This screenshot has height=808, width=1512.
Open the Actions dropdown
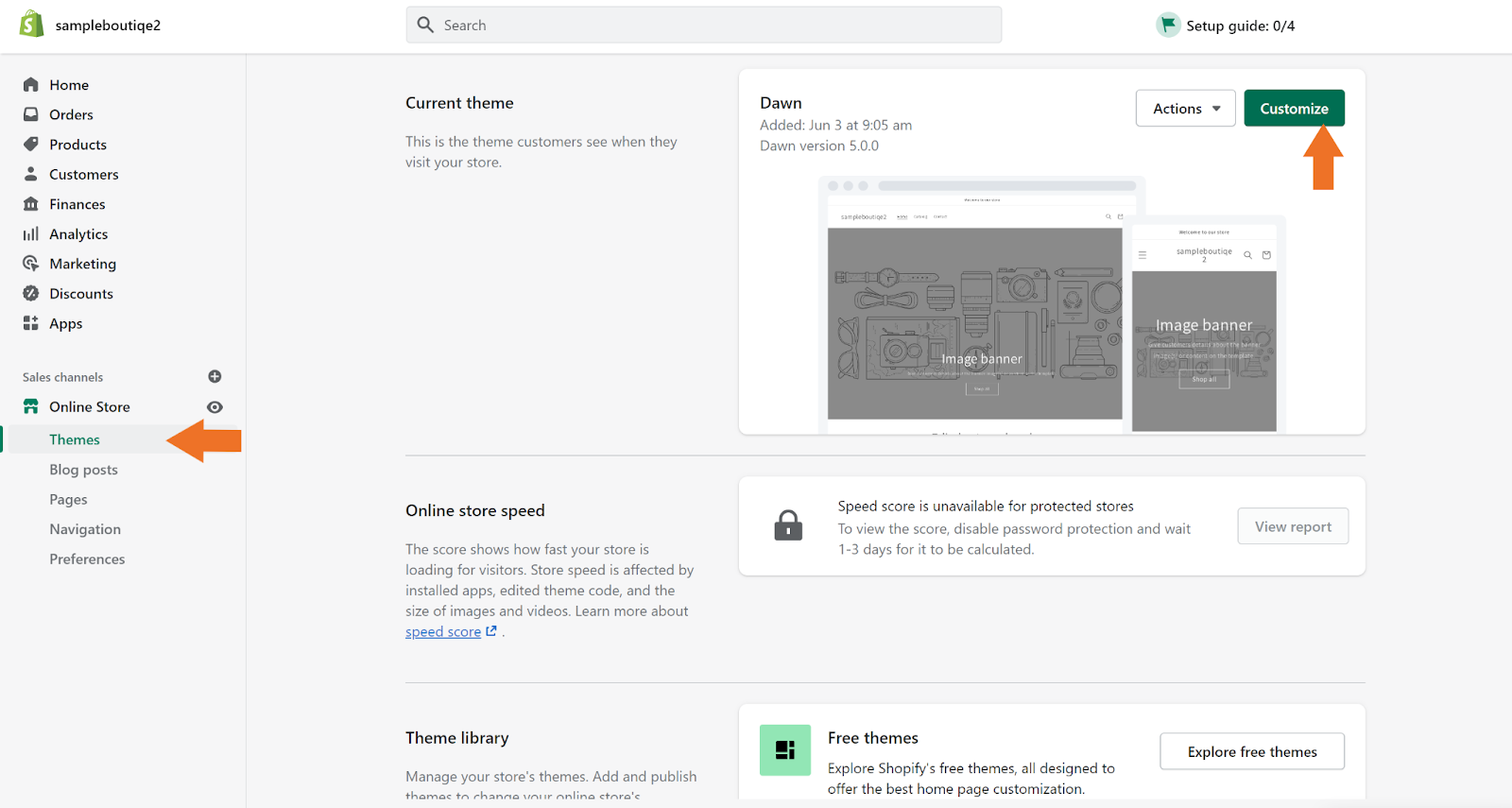(1186, 109)
